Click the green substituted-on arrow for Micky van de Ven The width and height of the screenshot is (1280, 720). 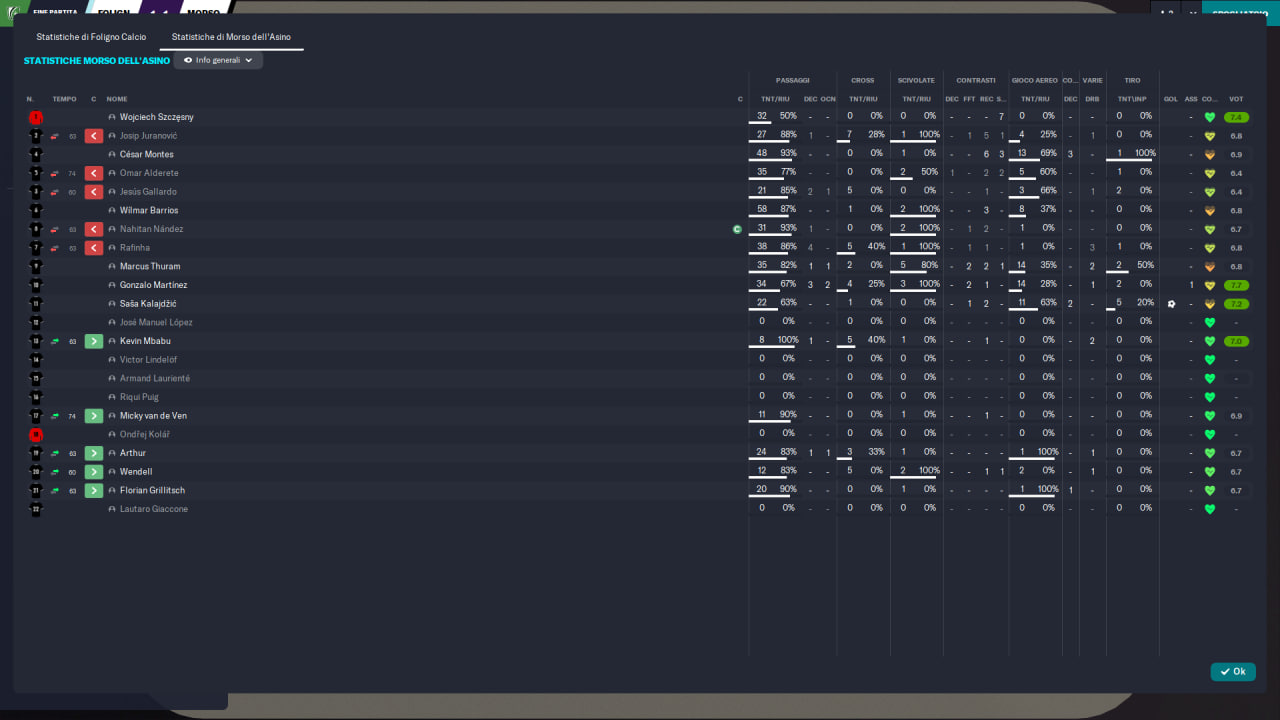(94, 416)
